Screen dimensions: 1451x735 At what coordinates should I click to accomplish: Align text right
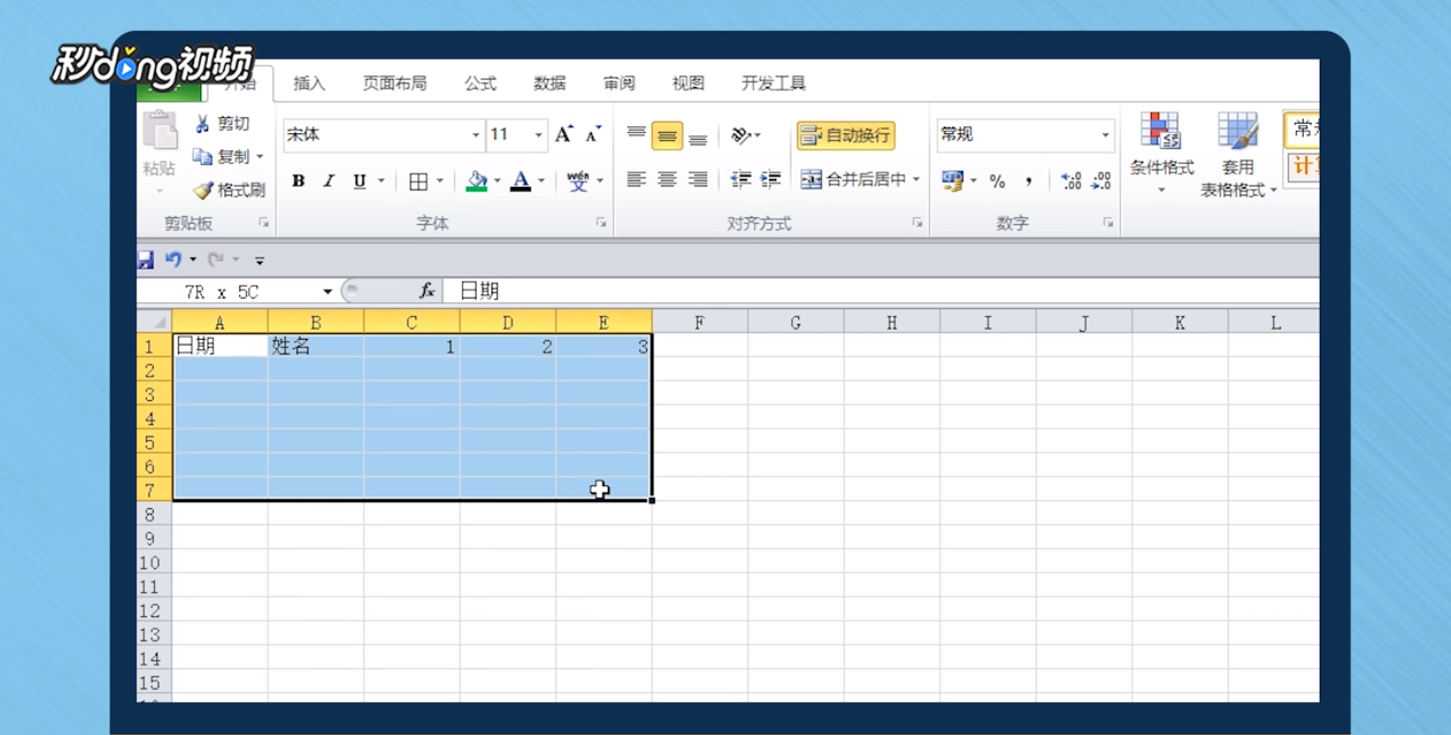(698, 180)
